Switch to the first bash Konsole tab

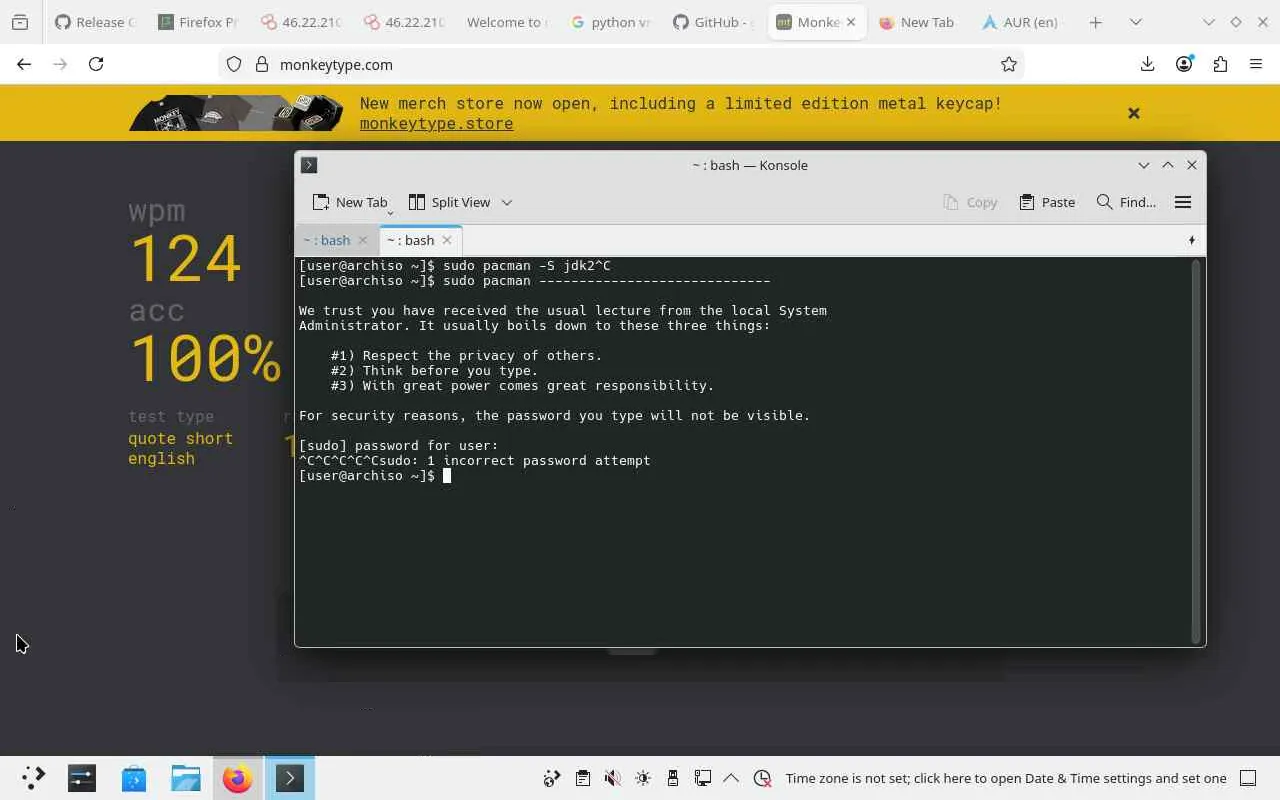[x=327, y=240]
